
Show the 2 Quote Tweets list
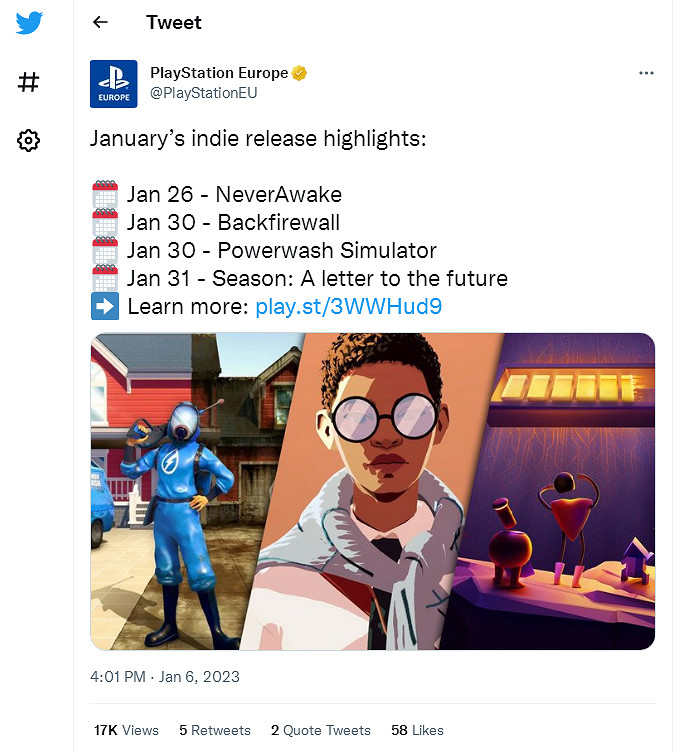pyautogui.click(x=320, y=730)
